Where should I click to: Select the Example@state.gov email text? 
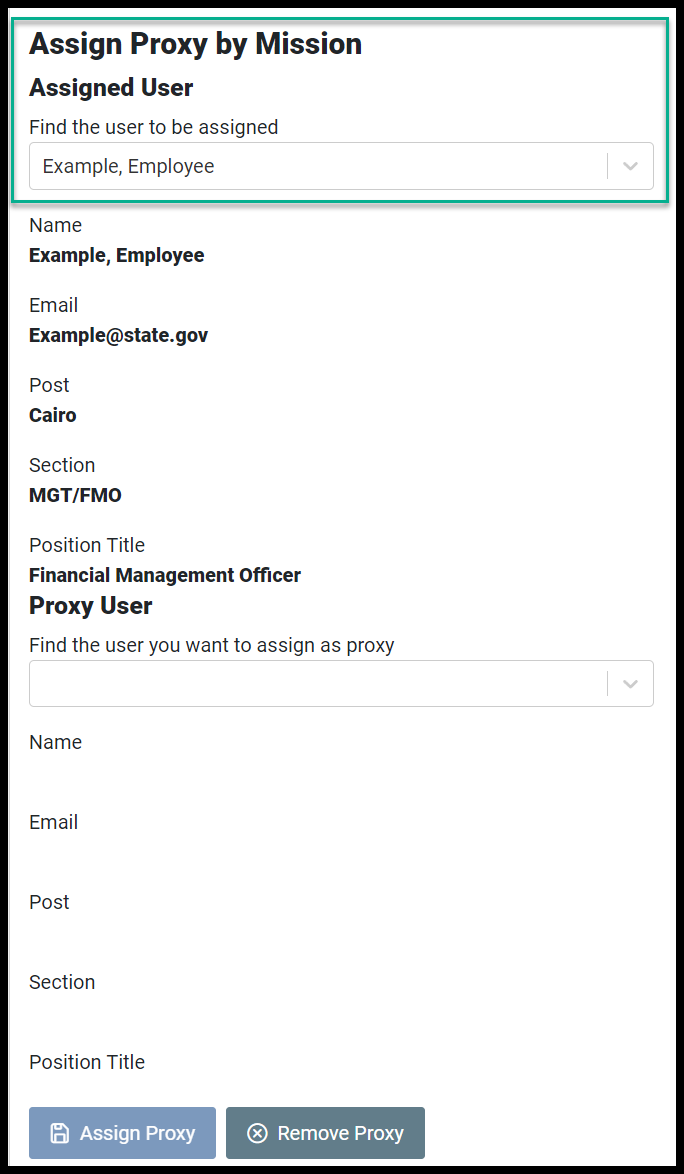(x=118, y=335)
